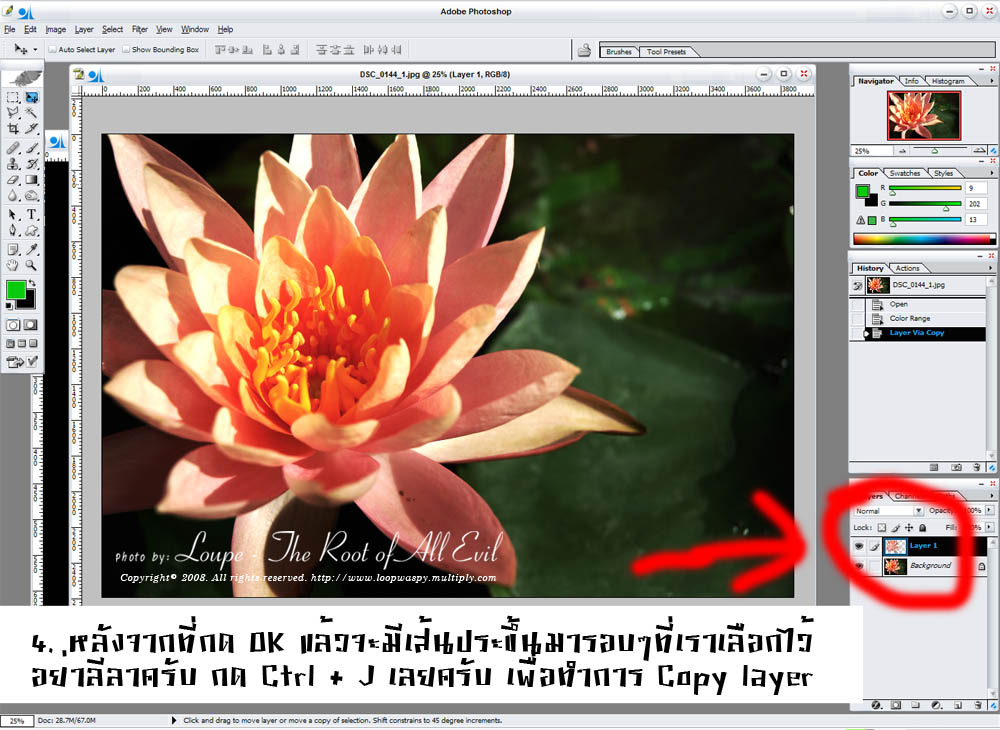Select the Brush tool
Image resolution: width=1000 pixels, height=730 pixels.
(x=31, y=148)
